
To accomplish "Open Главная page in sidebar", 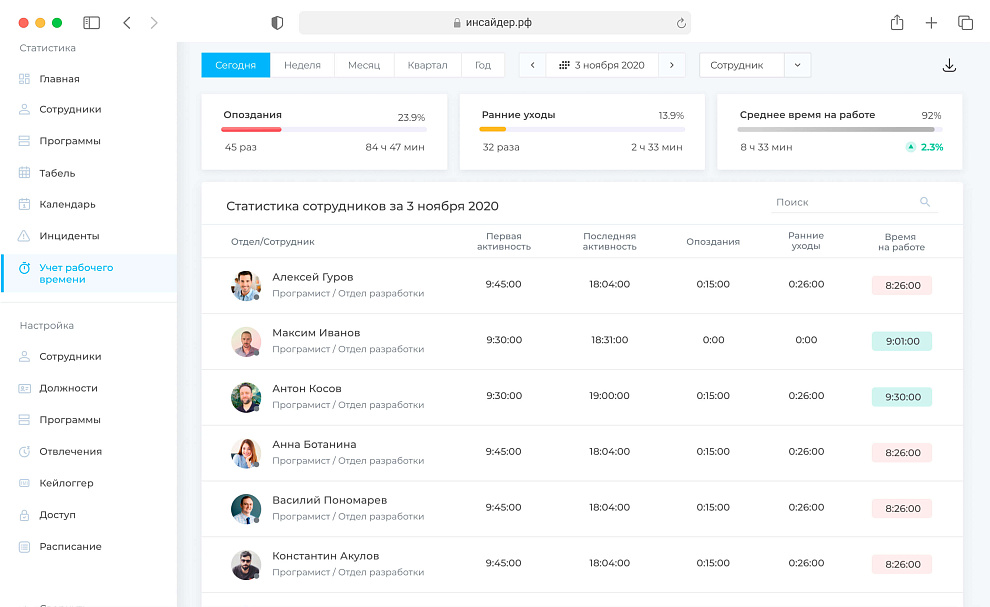I will [x=59, y=79].
